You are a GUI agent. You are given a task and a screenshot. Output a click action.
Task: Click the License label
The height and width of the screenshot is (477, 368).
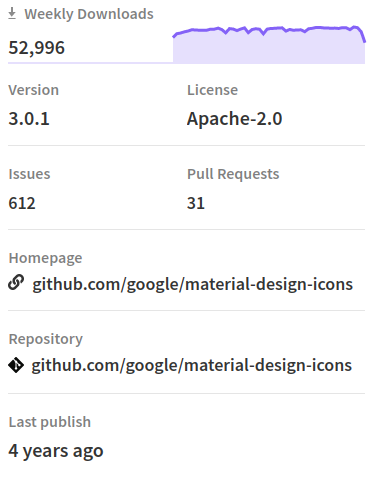click(213, 90)
